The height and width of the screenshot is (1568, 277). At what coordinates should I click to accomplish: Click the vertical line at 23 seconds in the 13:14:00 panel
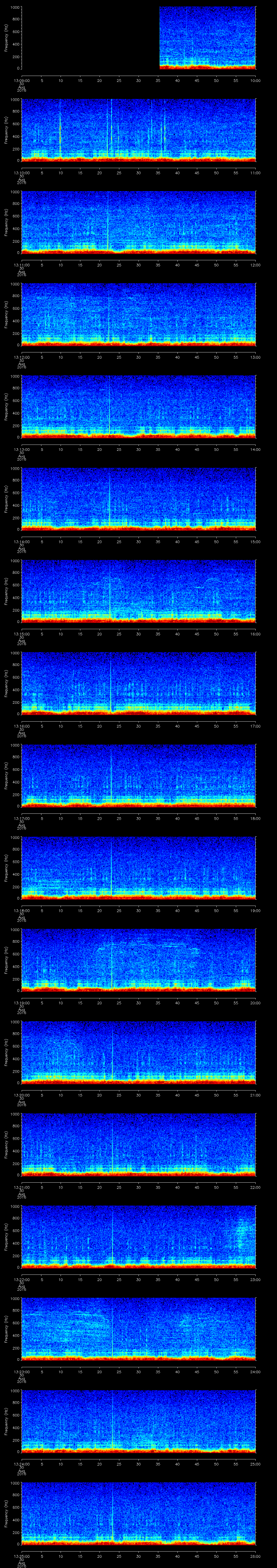(110, 499)
